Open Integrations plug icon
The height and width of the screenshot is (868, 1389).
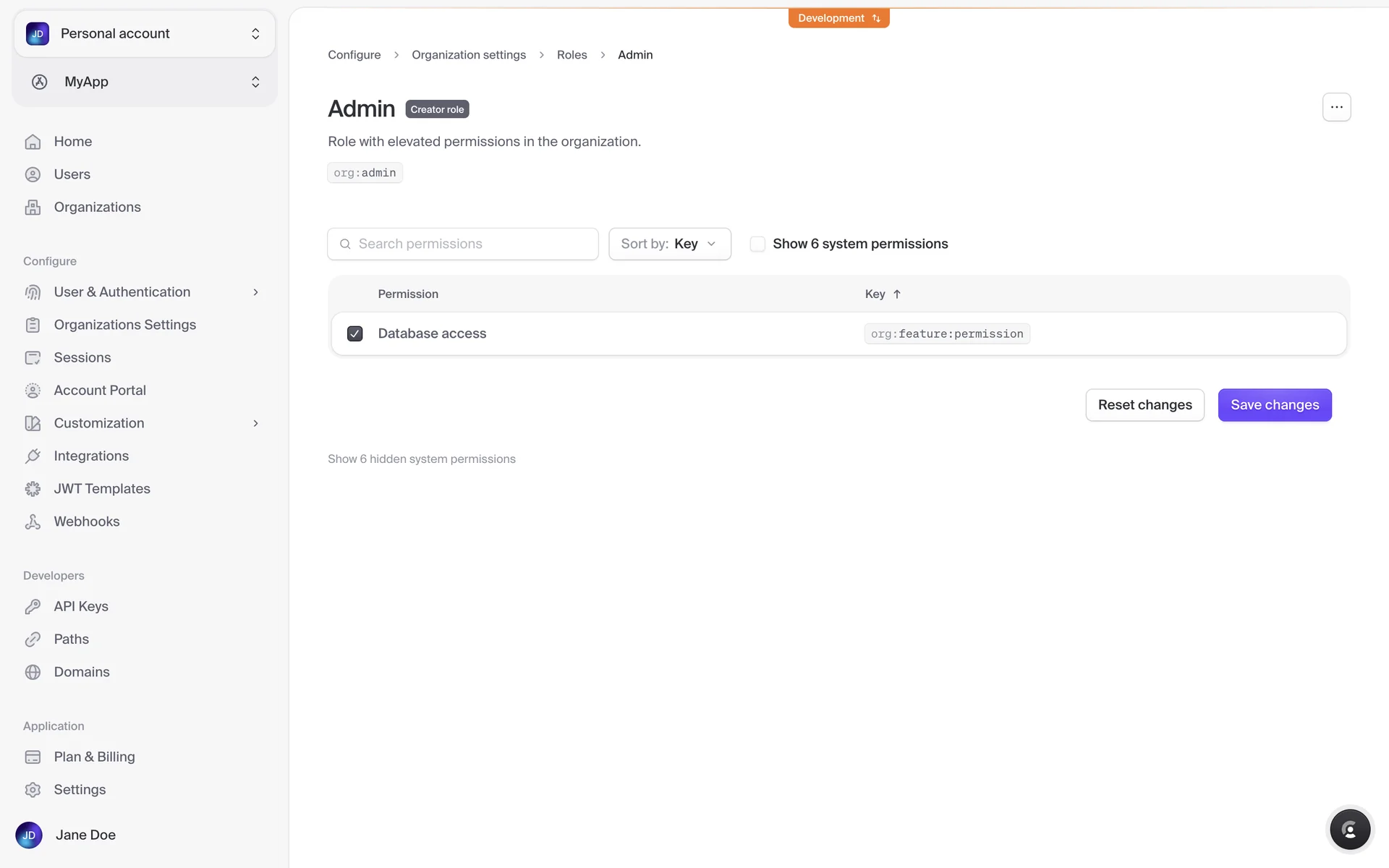click(x=33, y=456)
